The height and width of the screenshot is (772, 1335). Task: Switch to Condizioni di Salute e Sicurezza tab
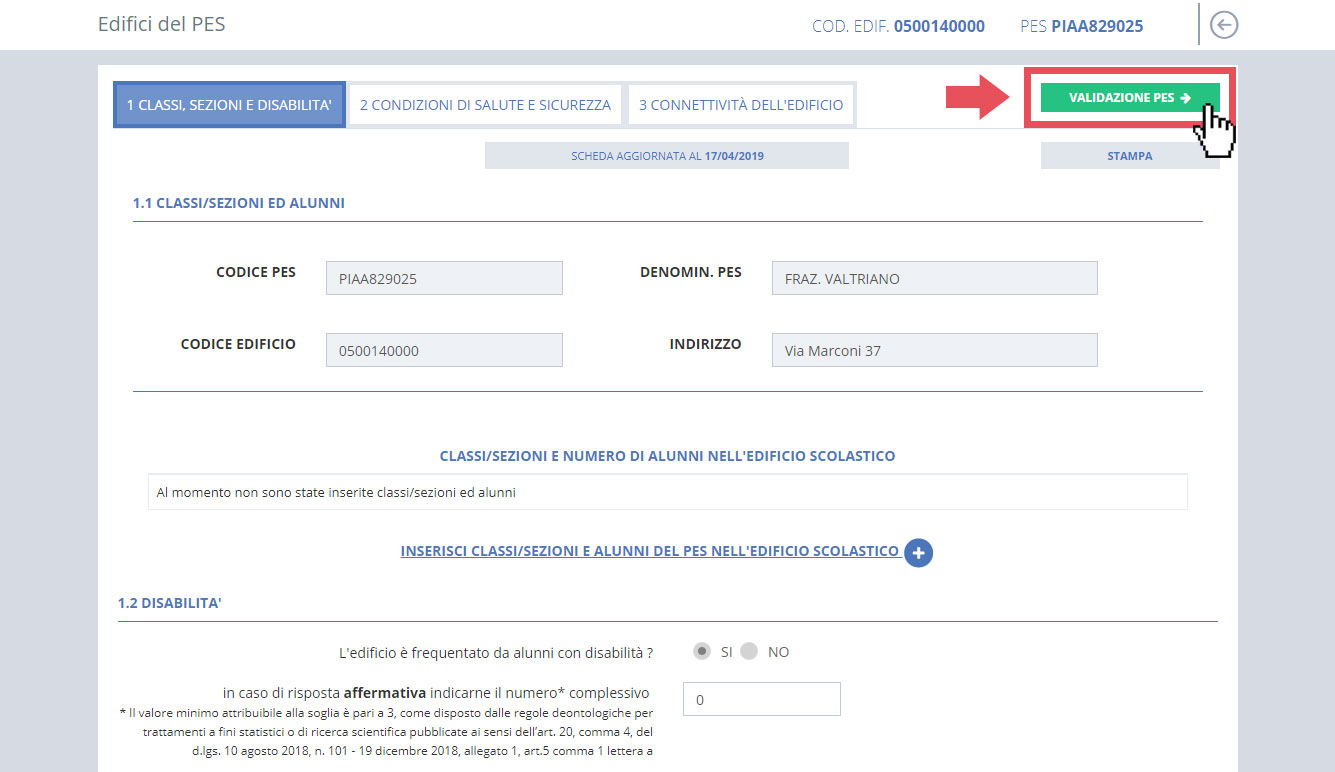(x=485, y=105)
